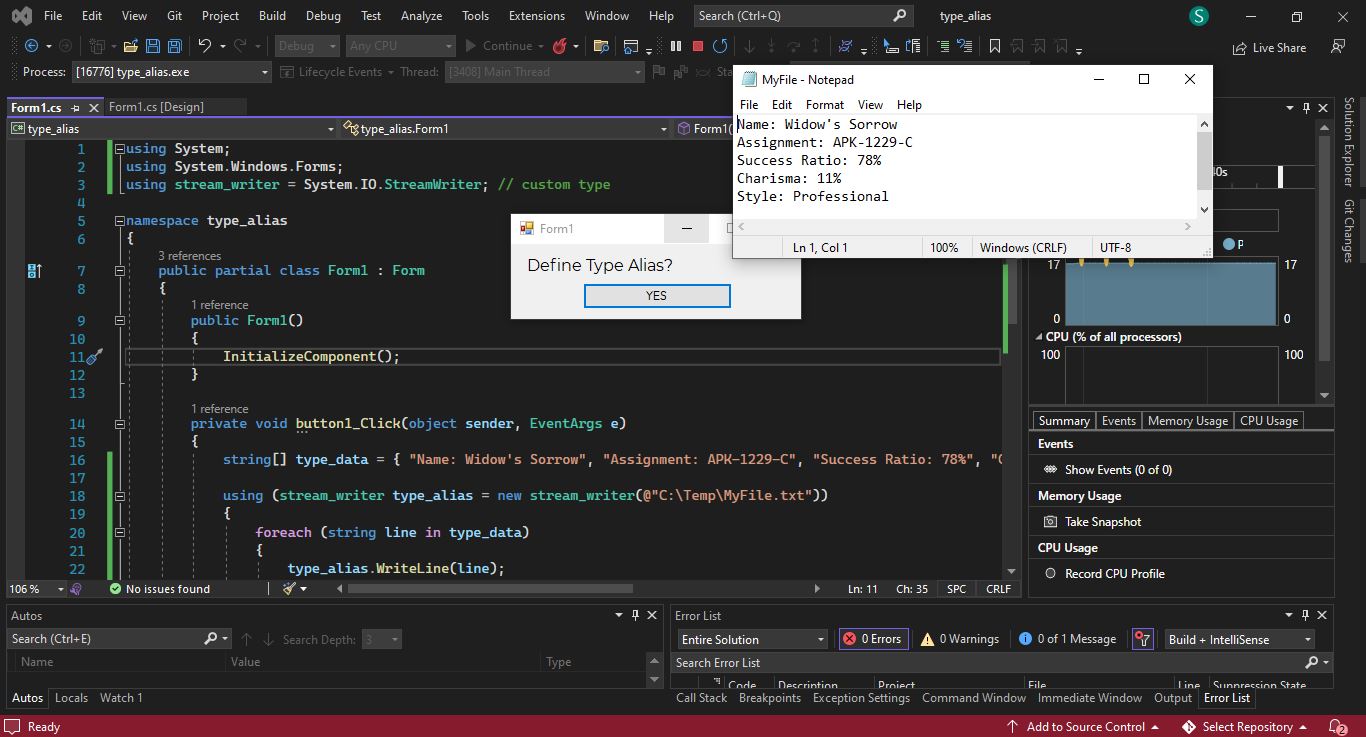Toggle the 0 Warnings filter button
1366x737 pixels.
(x=959, y=639)
